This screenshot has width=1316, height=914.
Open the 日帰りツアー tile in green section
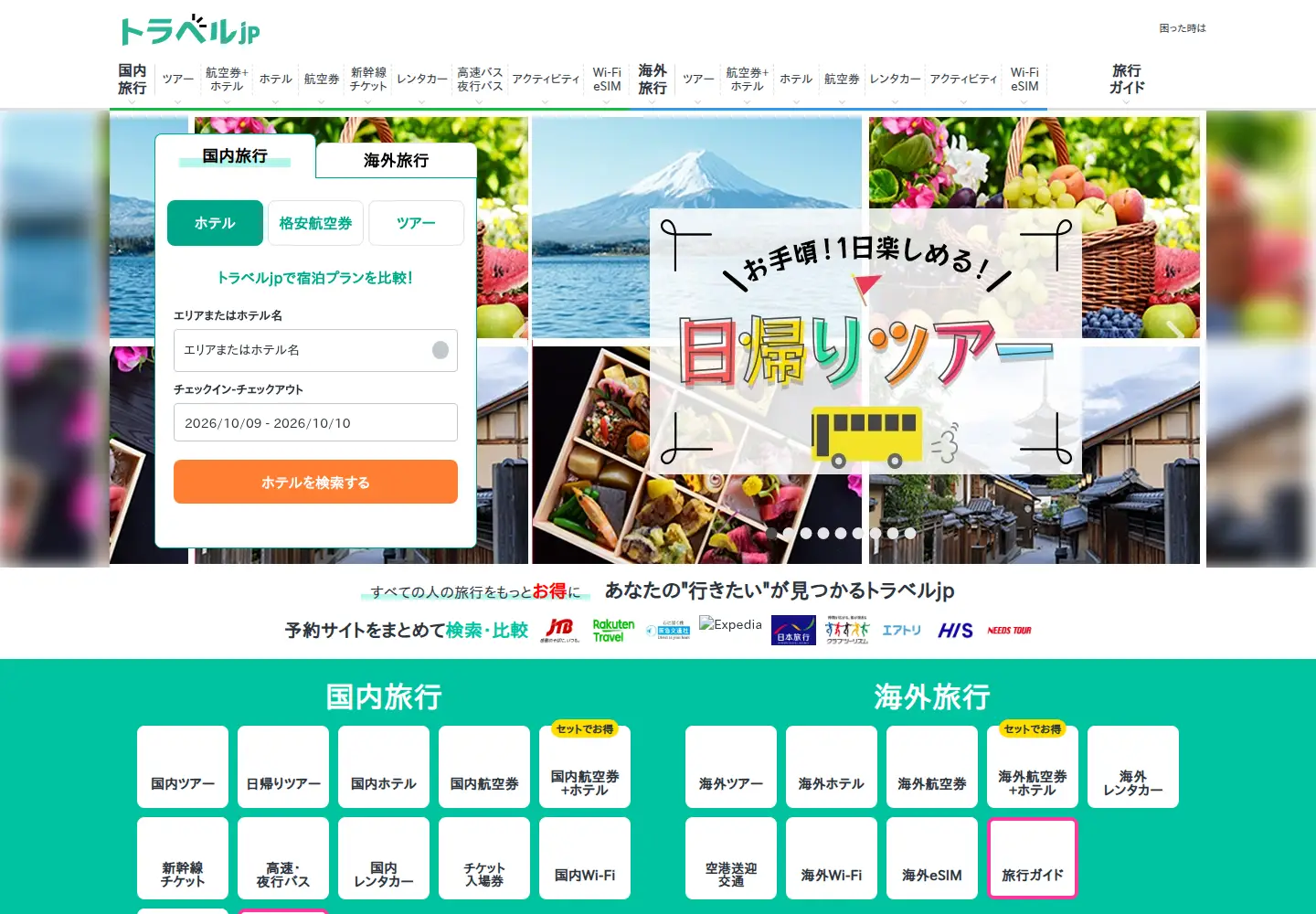(283, 767)
